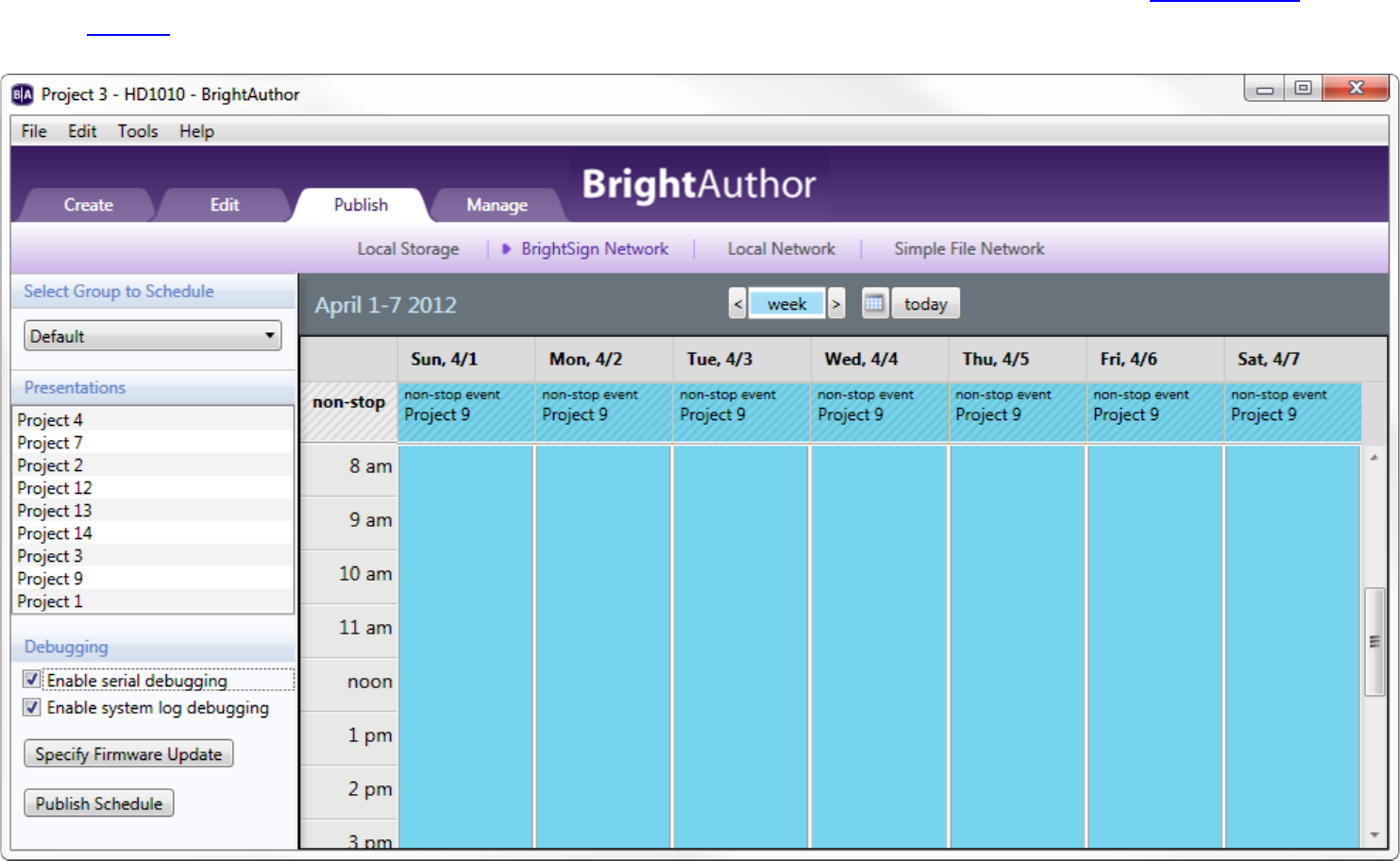Viewport: 1400px width, 861px height.
Task: Click the 2 pm time label
Action: [370, 789]
